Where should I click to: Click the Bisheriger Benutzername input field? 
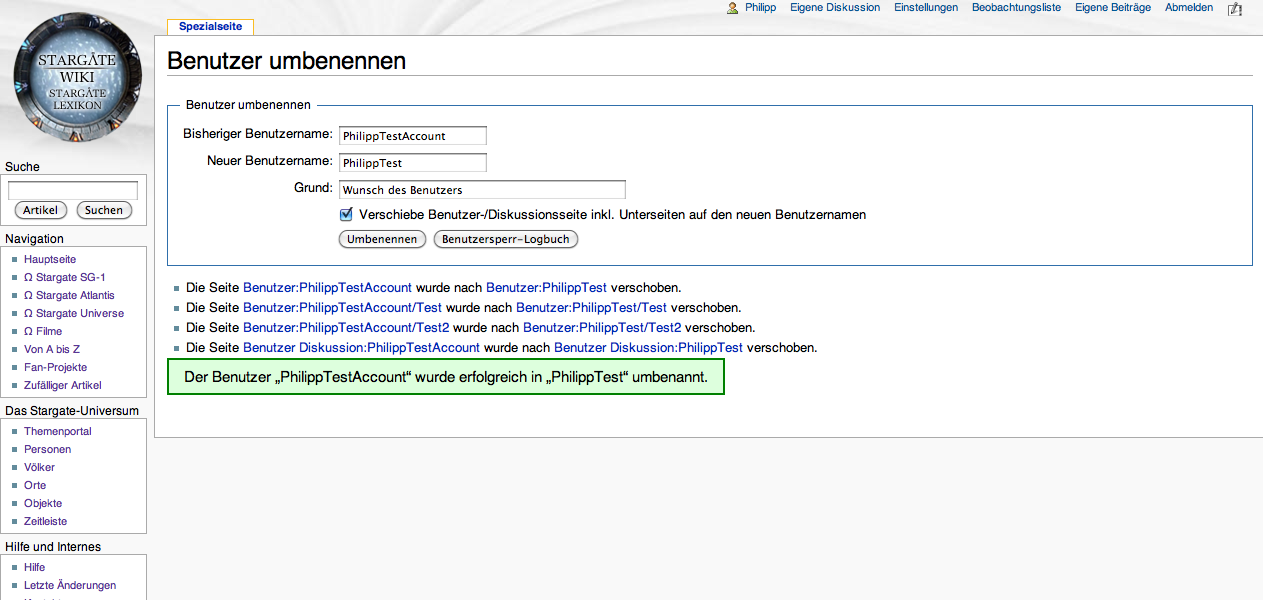[412, 135]
